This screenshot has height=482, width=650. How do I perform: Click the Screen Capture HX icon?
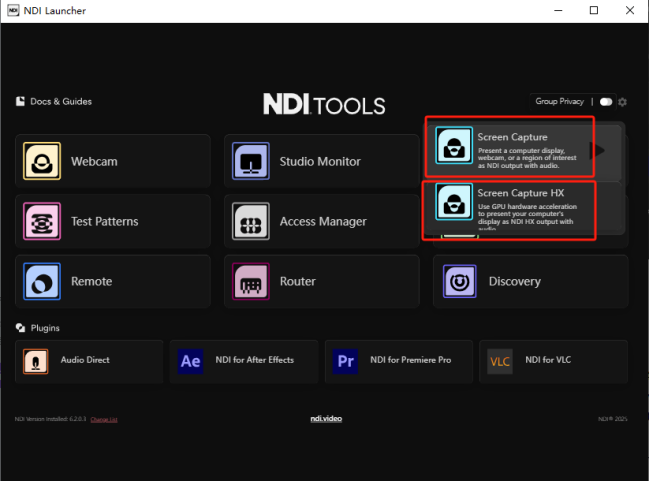tap(454, 201)
